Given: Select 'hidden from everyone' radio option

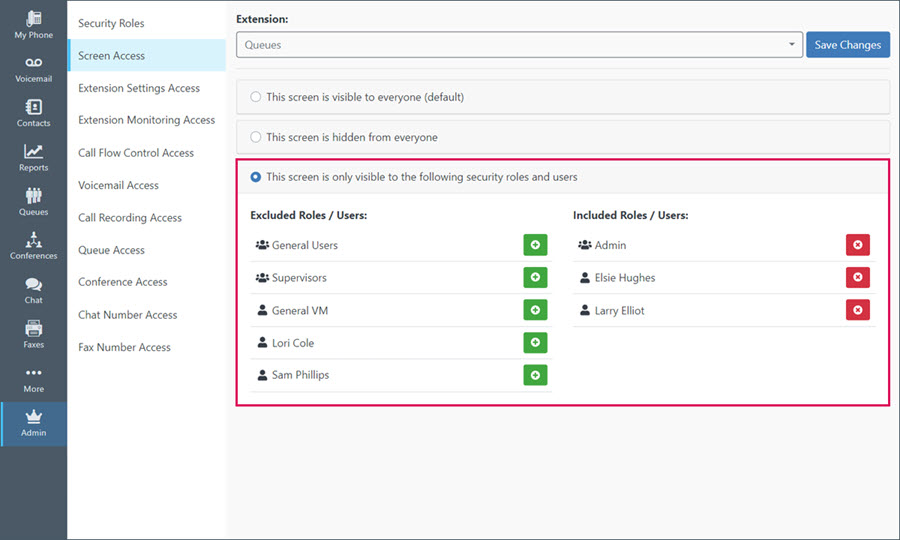Looking at the screenshot, I should tap(255, 137).
